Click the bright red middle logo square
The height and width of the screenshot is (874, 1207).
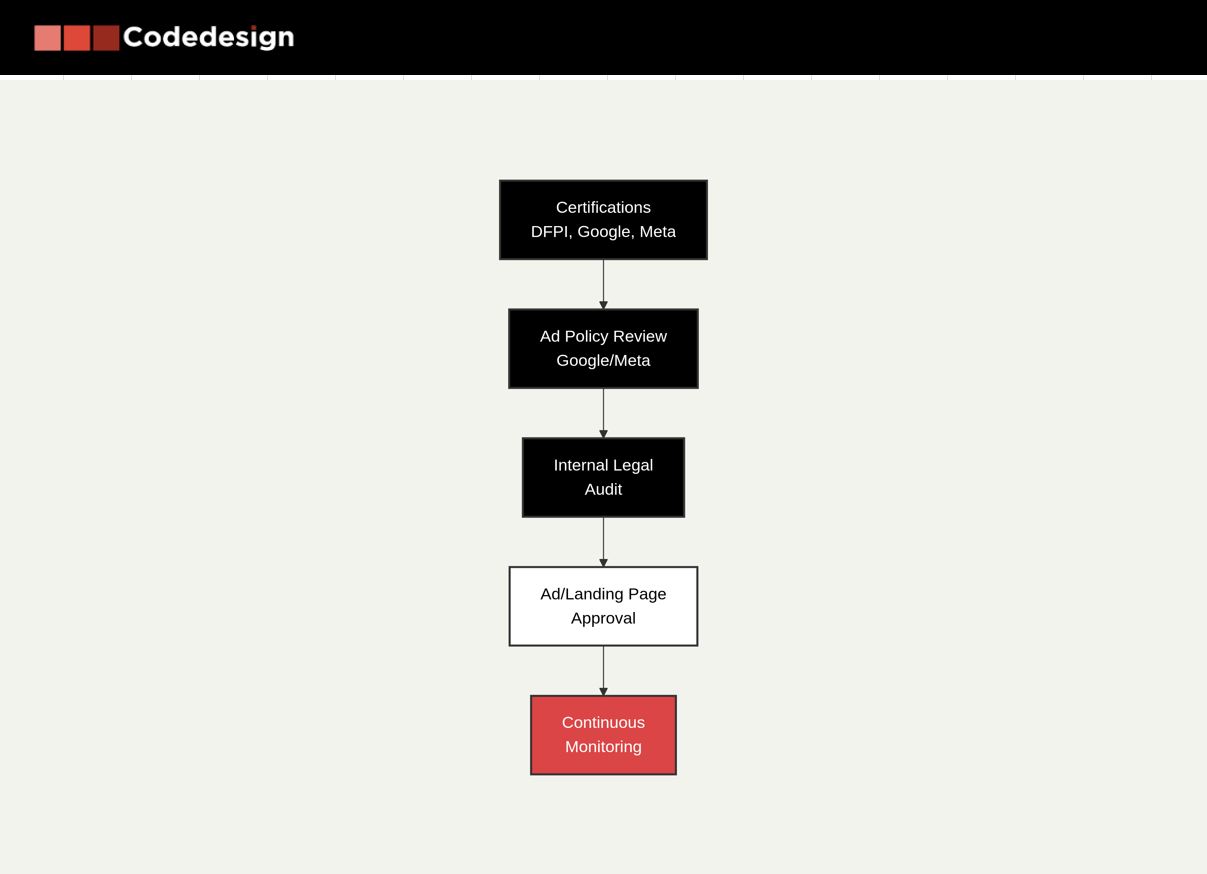tap(77, 38)
